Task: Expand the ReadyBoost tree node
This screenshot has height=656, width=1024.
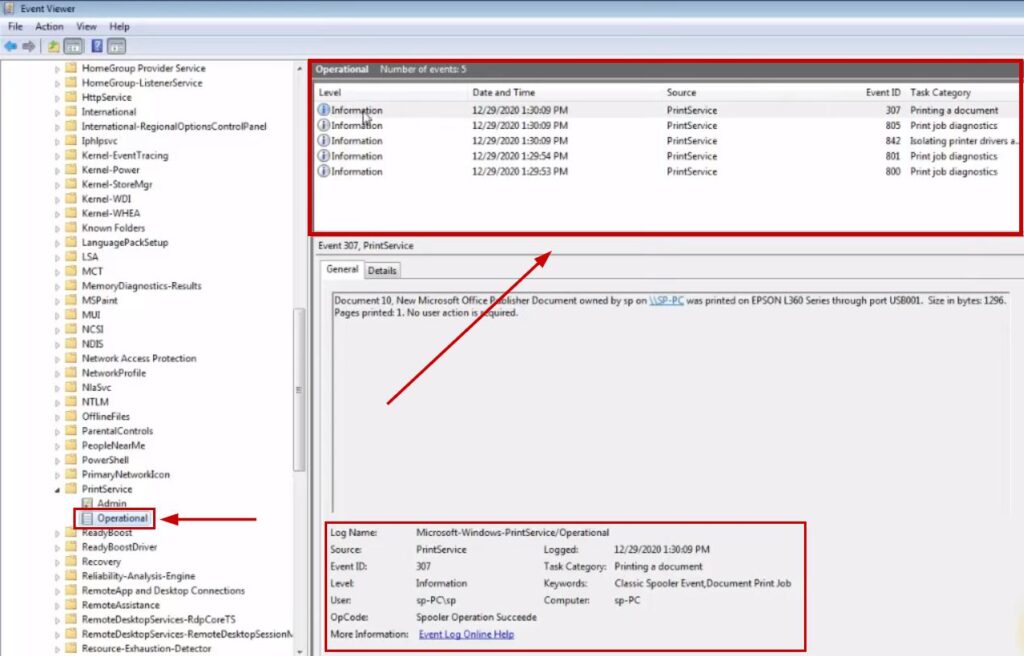Action: (57, 533)
